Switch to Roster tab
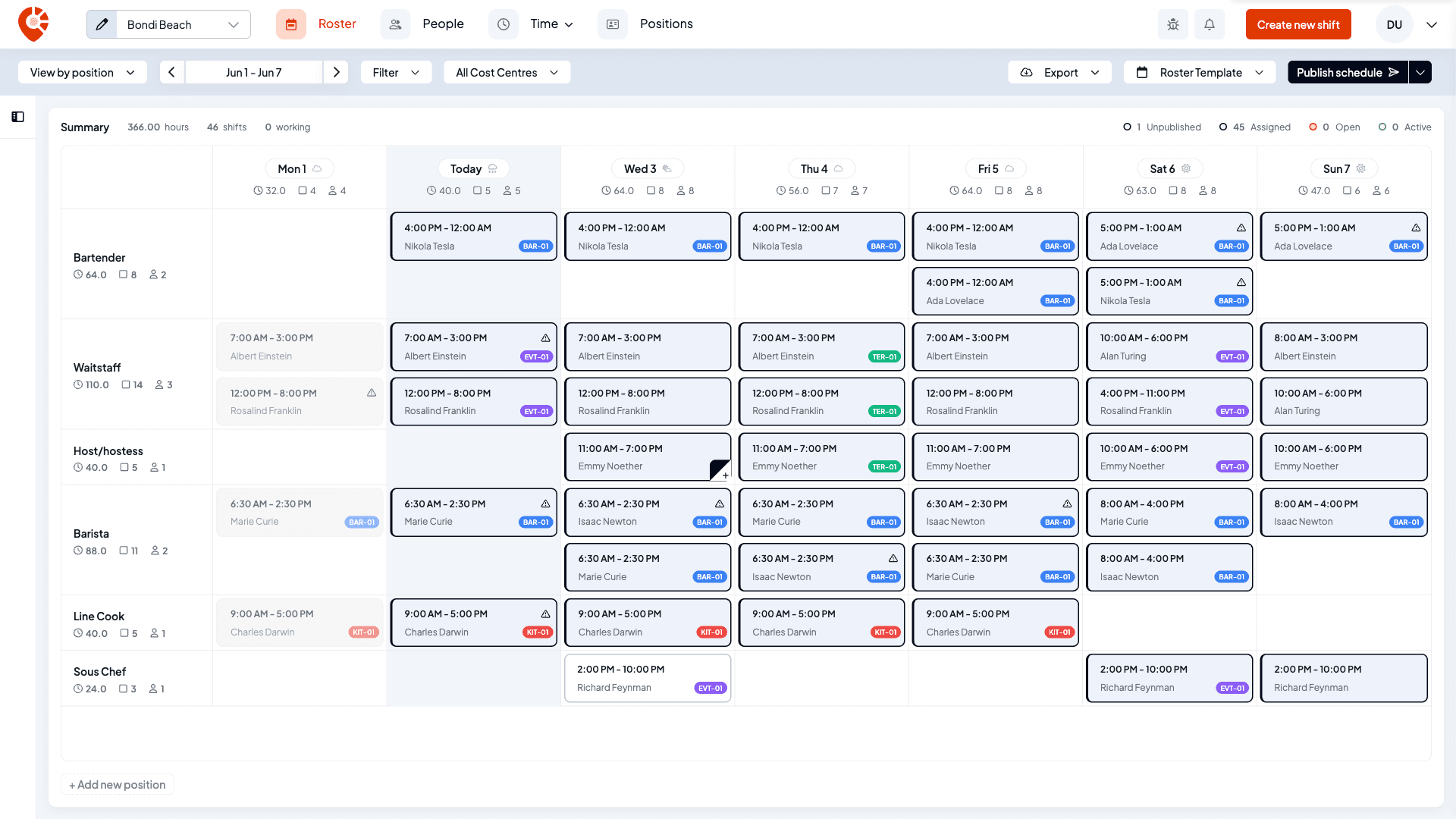 (337, 24)
